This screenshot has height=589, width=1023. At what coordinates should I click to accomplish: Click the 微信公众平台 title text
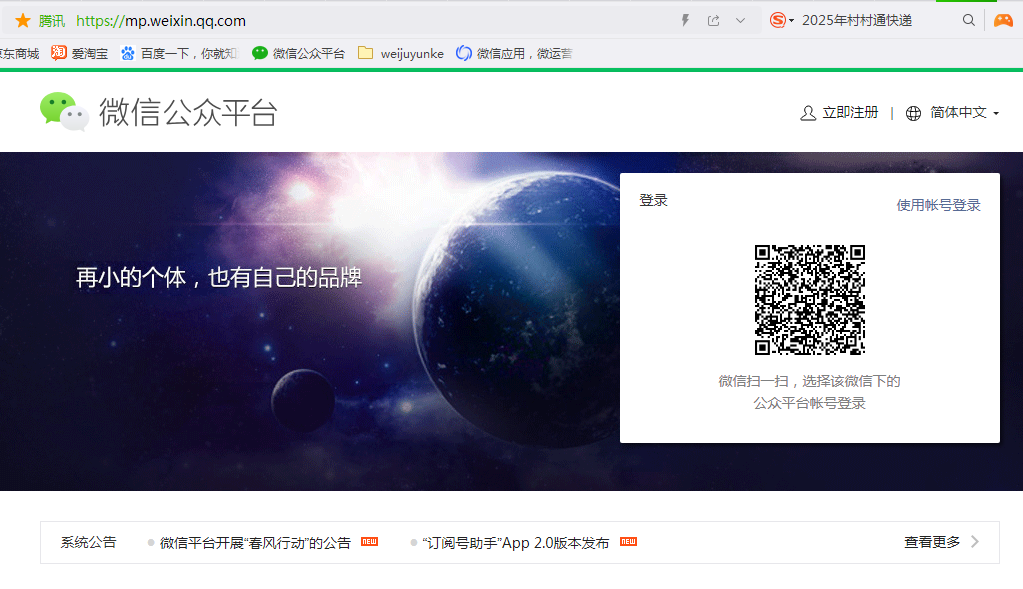tap(189, 112)
